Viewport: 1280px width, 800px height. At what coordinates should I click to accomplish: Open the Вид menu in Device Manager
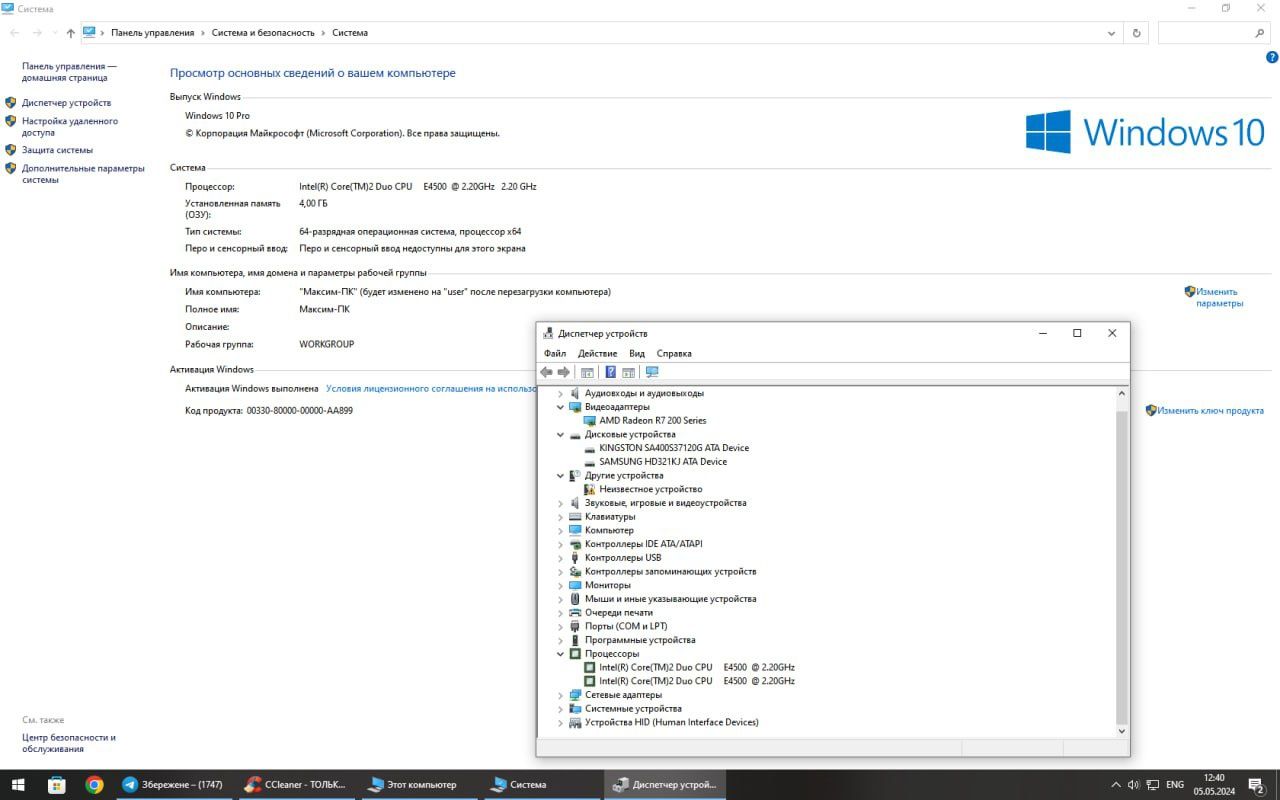[637, 353]
